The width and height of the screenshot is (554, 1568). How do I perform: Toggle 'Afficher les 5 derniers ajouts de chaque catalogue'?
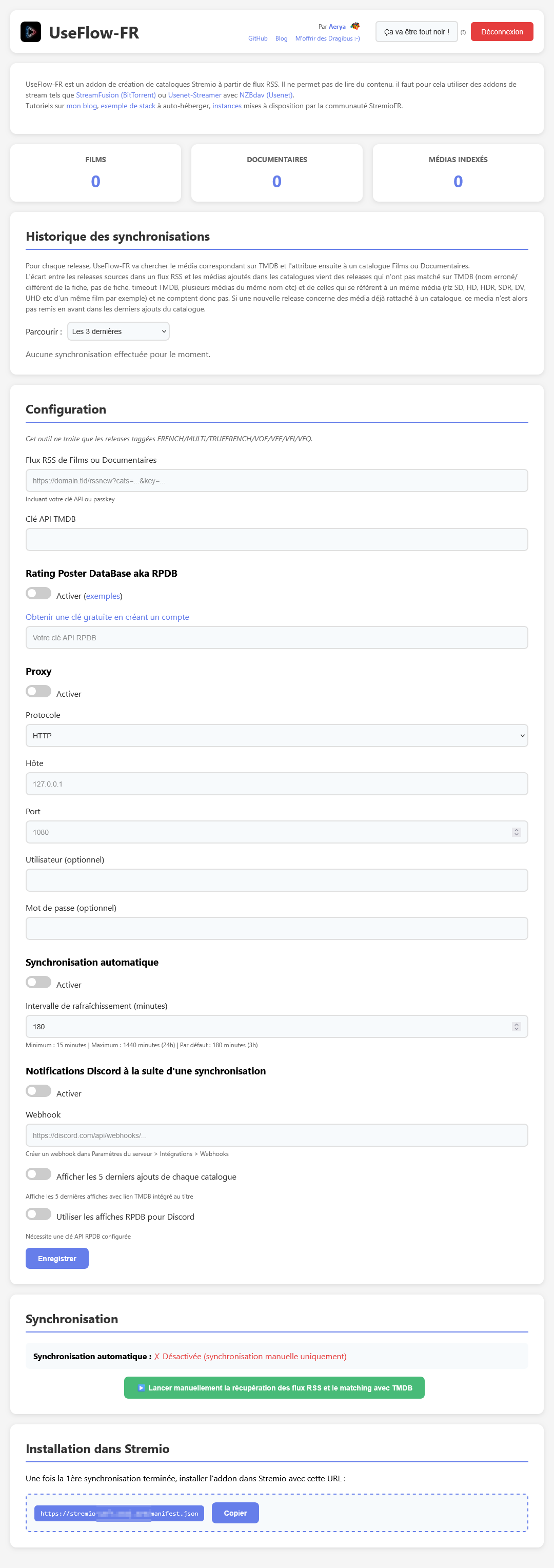[38, 1175]
